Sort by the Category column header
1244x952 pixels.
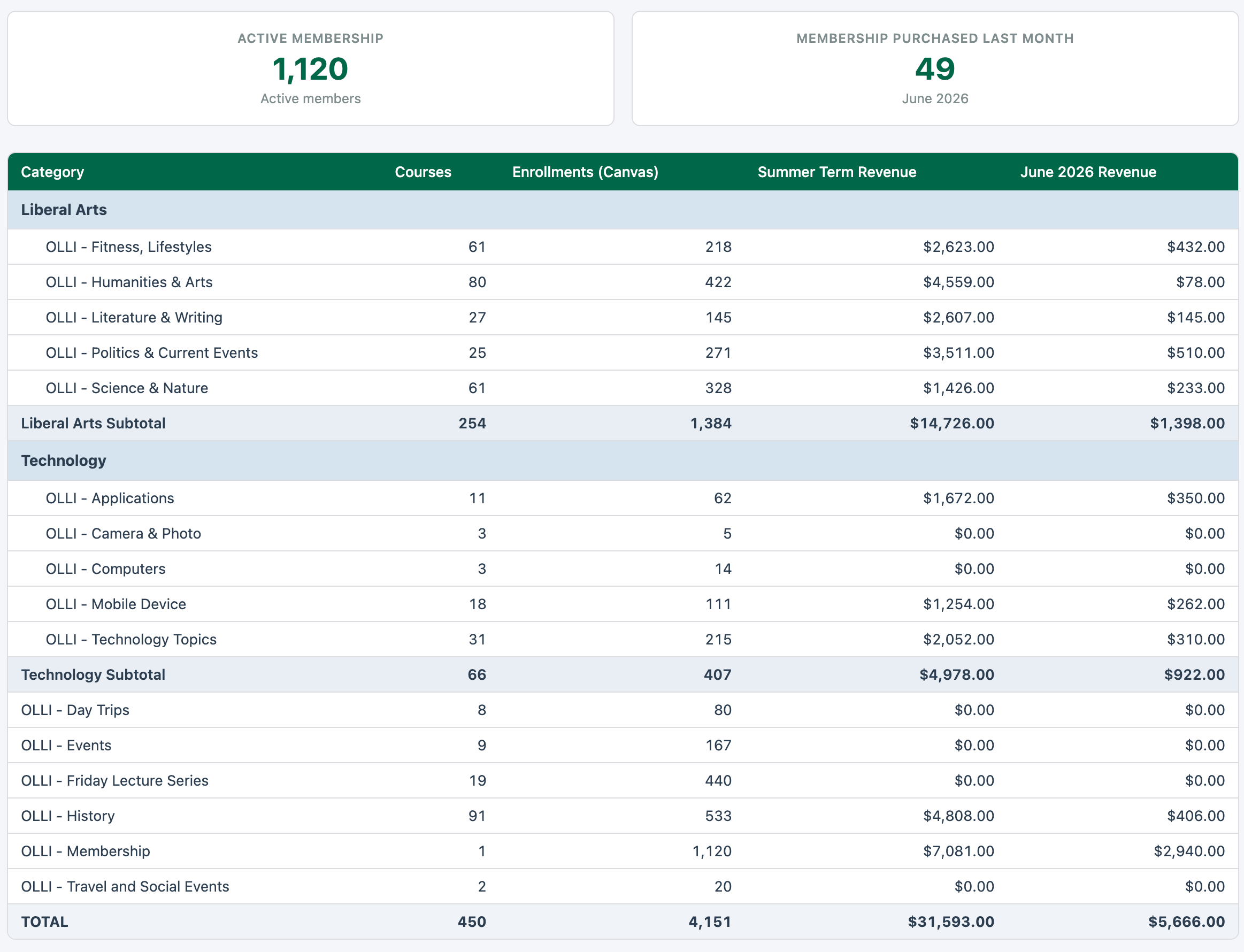click(x=52, y=172)
